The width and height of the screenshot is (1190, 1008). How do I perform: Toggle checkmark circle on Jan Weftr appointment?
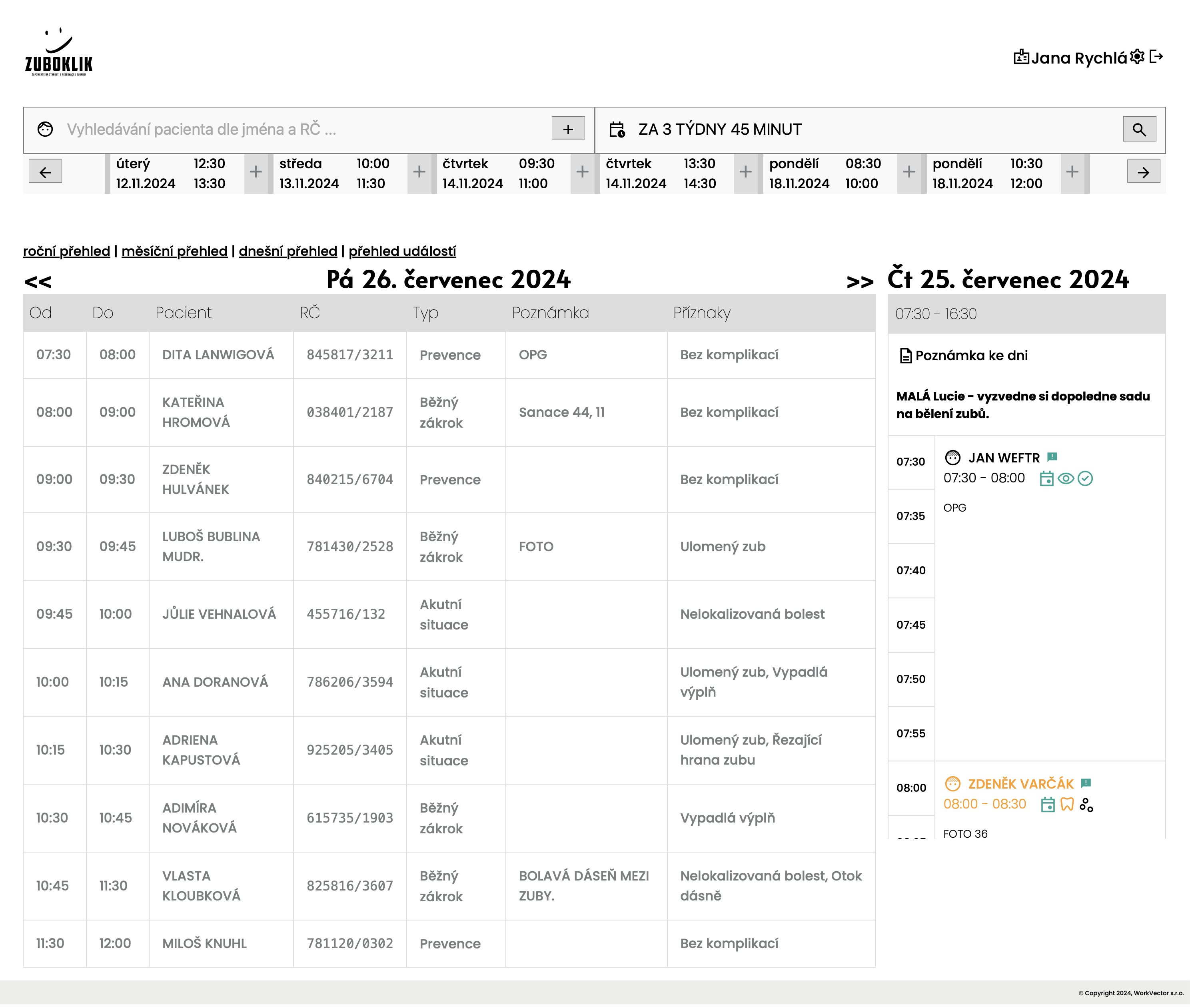[x=1085, y=479]
